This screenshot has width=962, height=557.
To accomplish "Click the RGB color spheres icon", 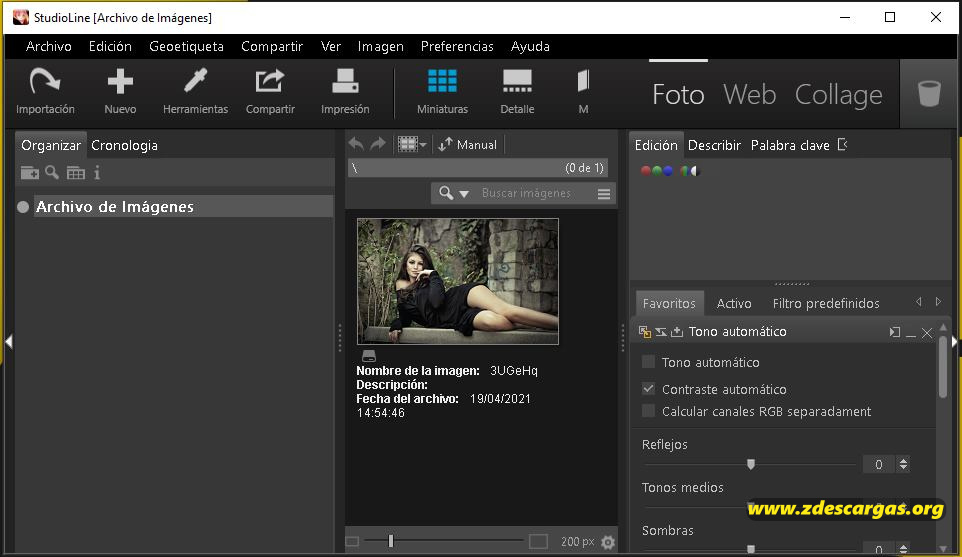I will (x=656, y=171).
